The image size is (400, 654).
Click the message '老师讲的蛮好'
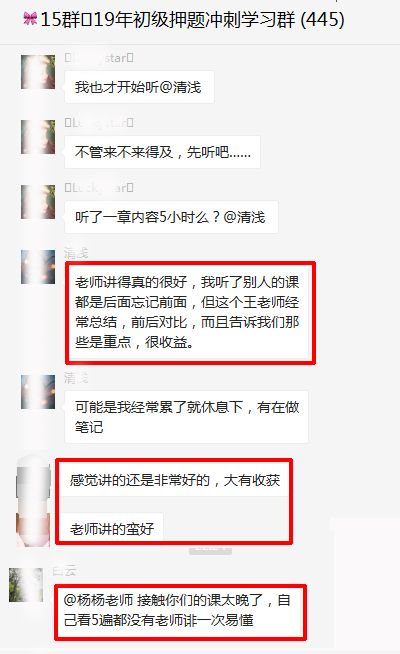tap(112, 529)
